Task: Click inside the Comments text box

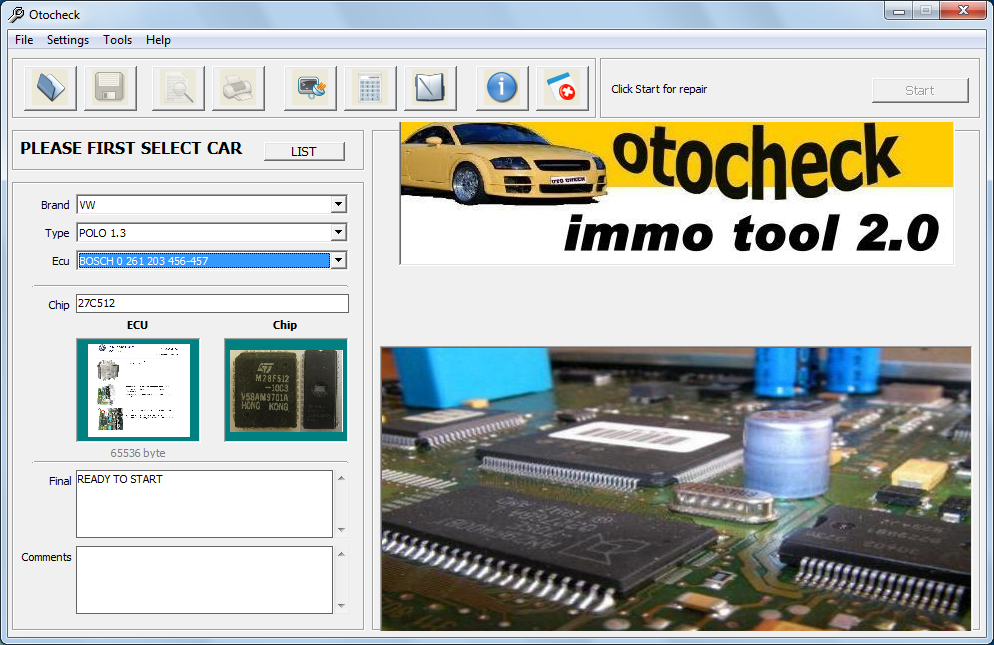Action: pos(204,579)
